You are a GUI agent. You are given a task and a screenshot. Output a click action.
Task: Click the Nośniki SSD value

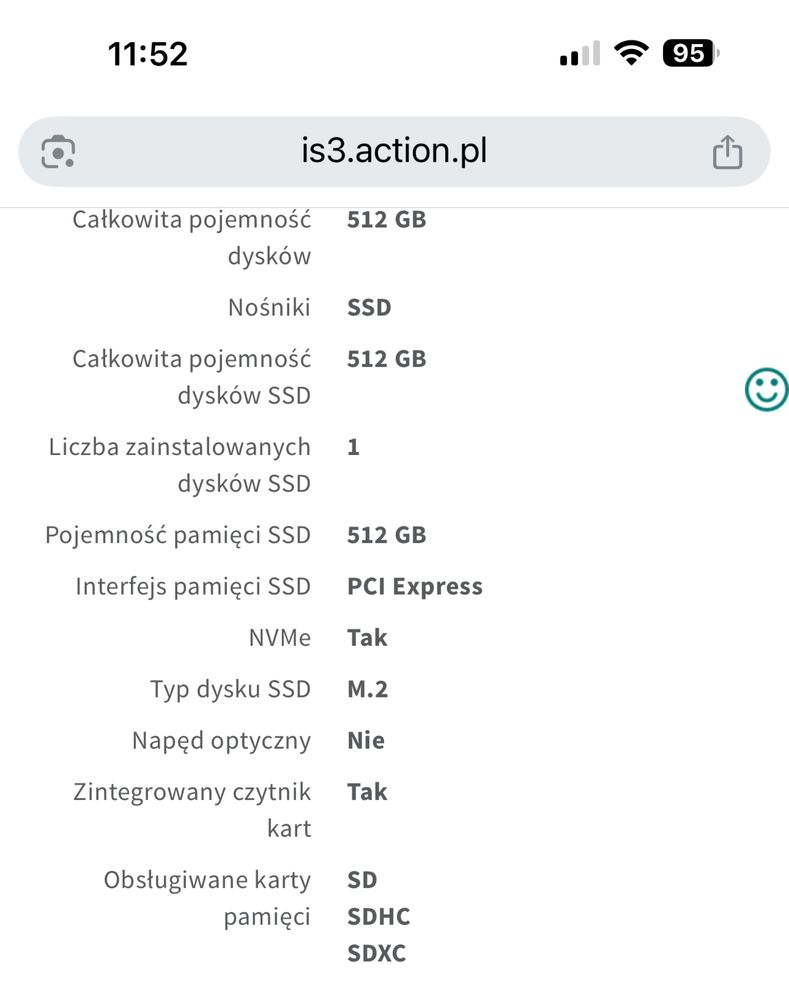[x=369, y=307]
